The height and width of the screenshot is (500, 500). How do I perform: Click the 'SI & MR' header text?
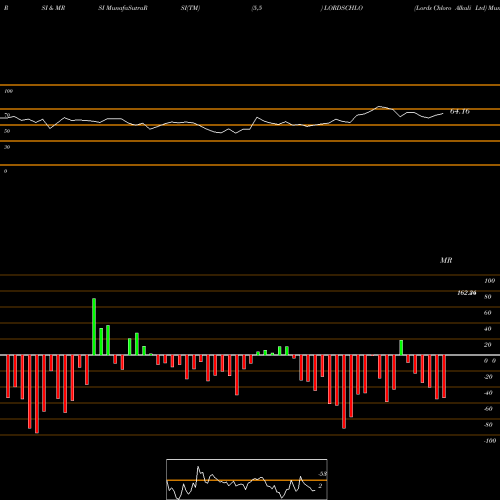point(53,8)
